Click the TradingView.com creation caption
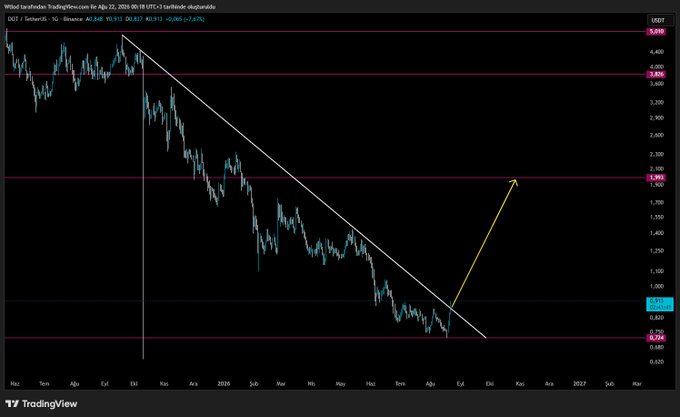The width and height of the screenshot is (680, 417). coord(110,7)
